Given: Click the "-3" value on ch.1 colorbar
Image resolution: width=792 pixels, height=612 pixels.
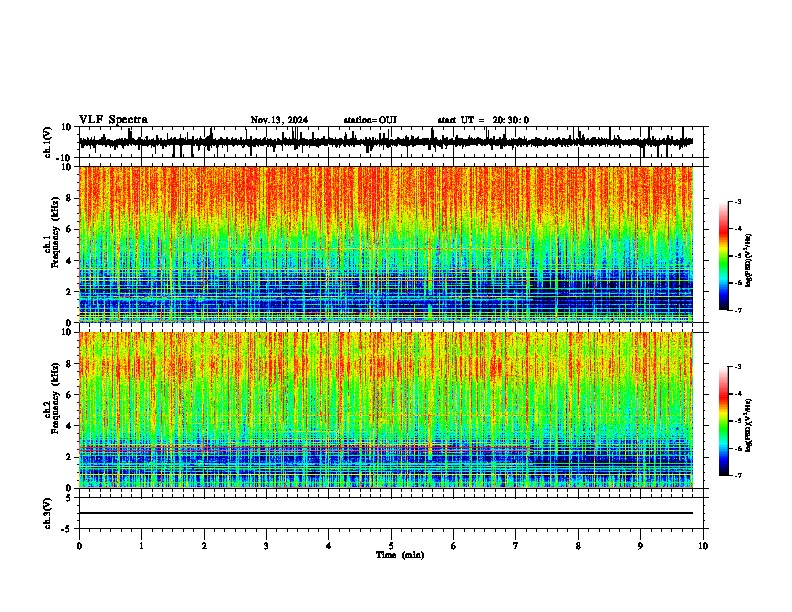Looking at the screenshot, I should click(738, 201).
